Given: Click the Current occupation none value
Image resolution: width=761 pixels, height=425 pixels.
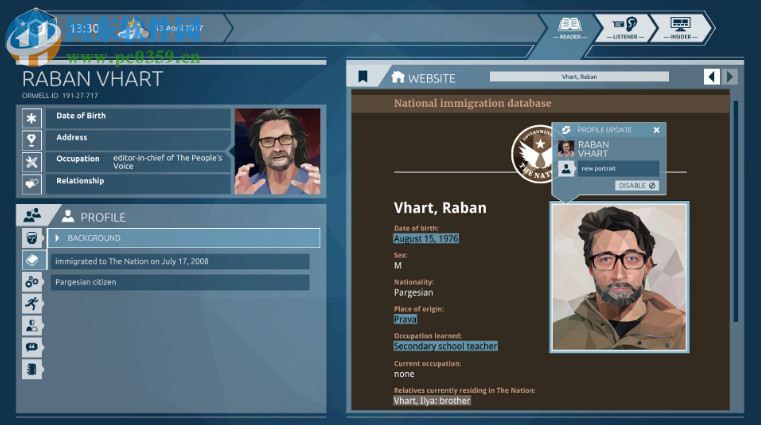Looking at the screenshot, I should point(404,374).
